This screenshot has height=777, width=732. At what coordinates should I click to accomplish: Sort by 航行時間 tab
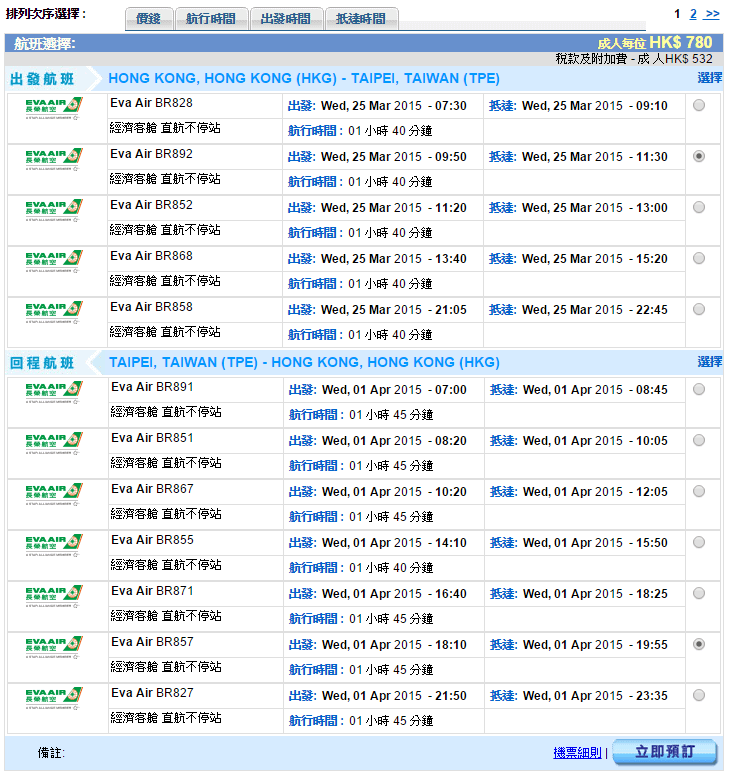click(211, 19)
